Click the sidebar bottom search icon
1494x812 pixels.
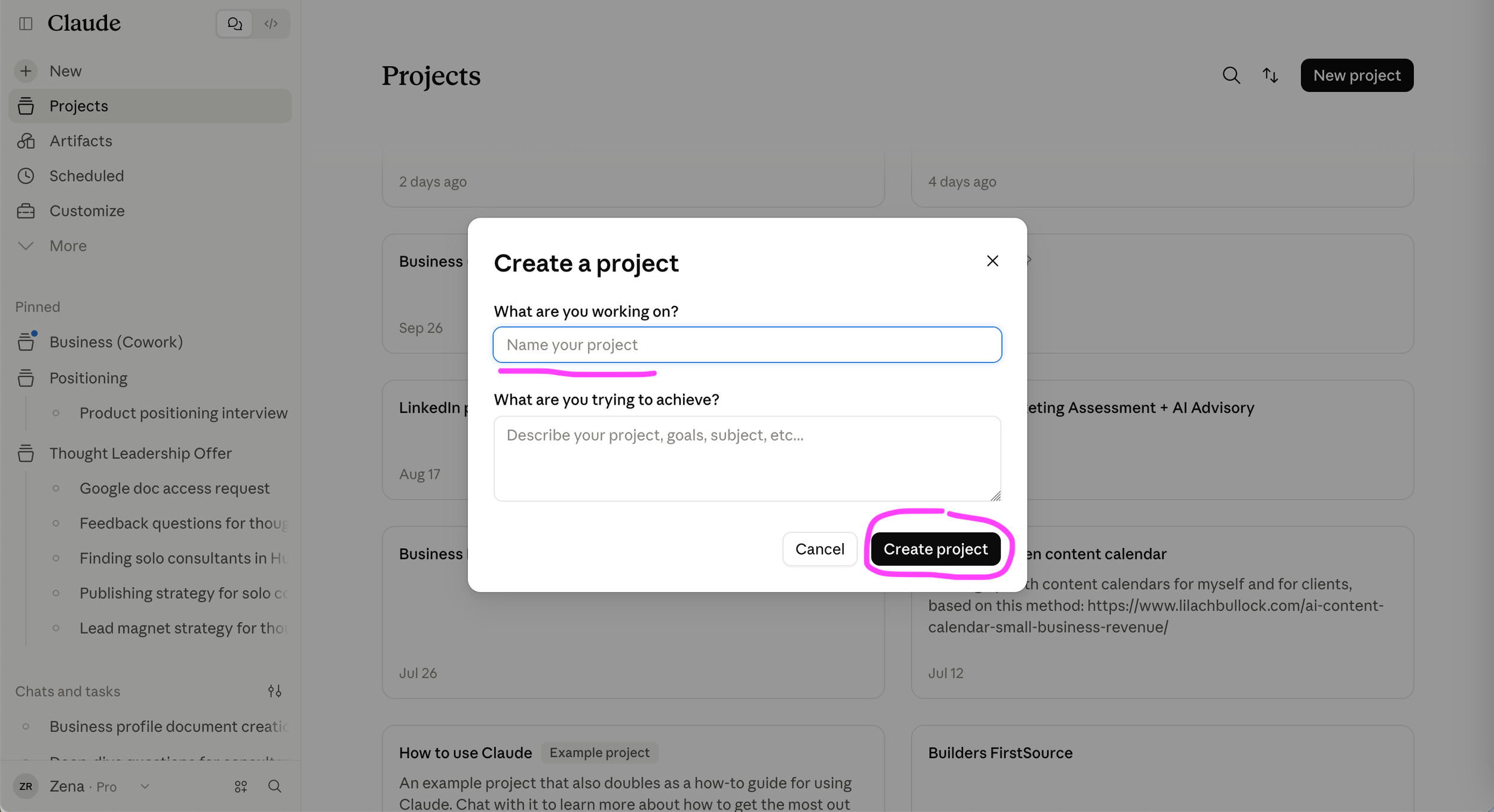(x=275, y=786)
